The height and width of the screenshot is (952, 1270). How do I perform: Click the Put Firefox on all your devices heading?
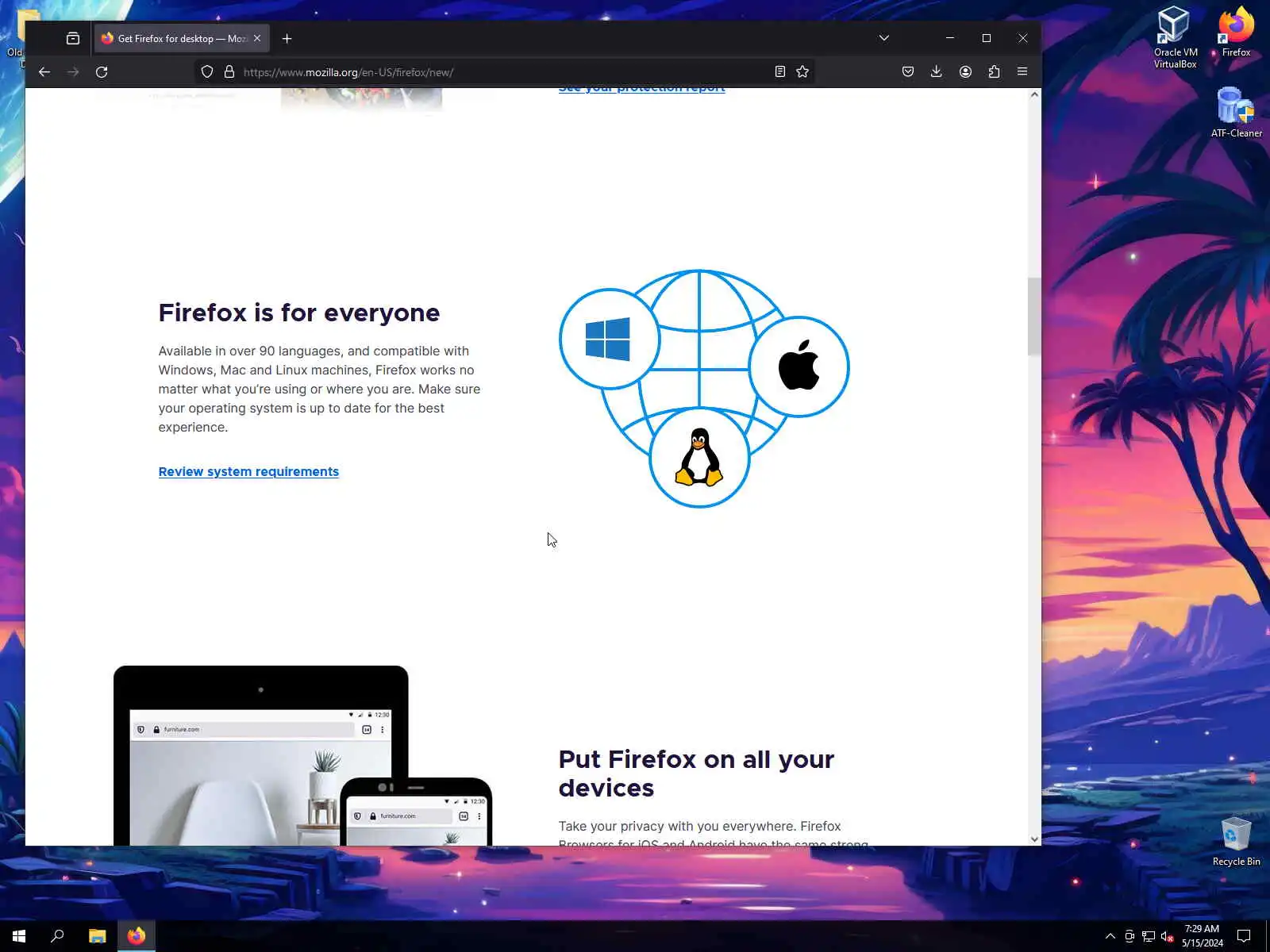[696, 773]
